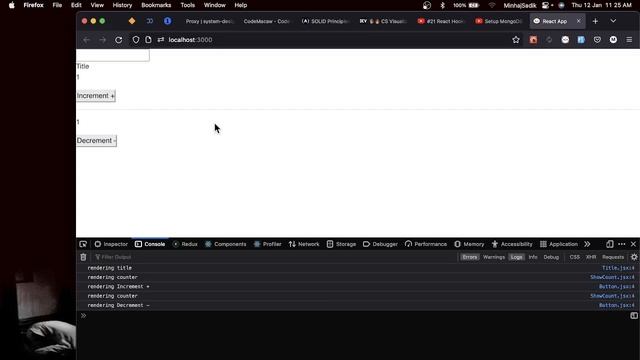Open the Performance devtools panel
Viewport: 640px width, 360px height.
(426, 244)
